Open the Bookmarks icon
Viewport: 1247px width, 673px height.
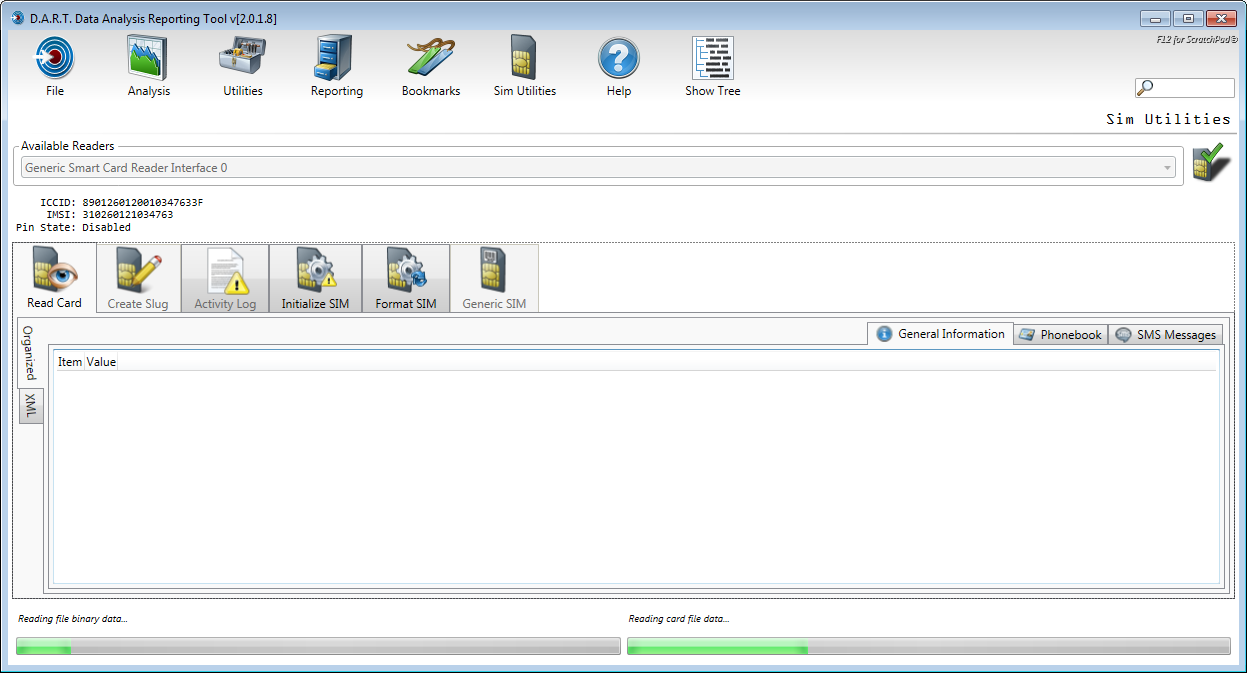tap(431, 58)
